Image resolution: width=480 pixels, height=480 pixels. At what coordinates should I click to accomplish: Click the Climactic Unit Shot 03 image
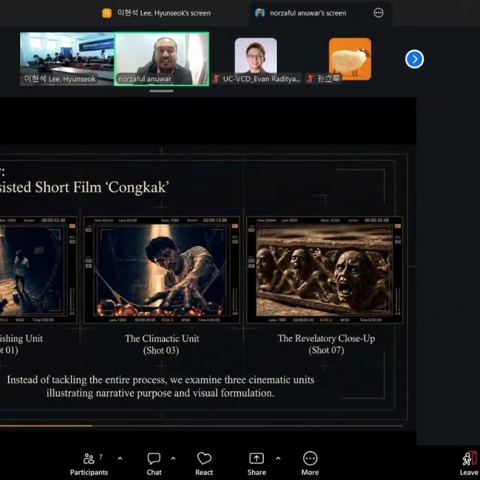[x=162, y=270]
